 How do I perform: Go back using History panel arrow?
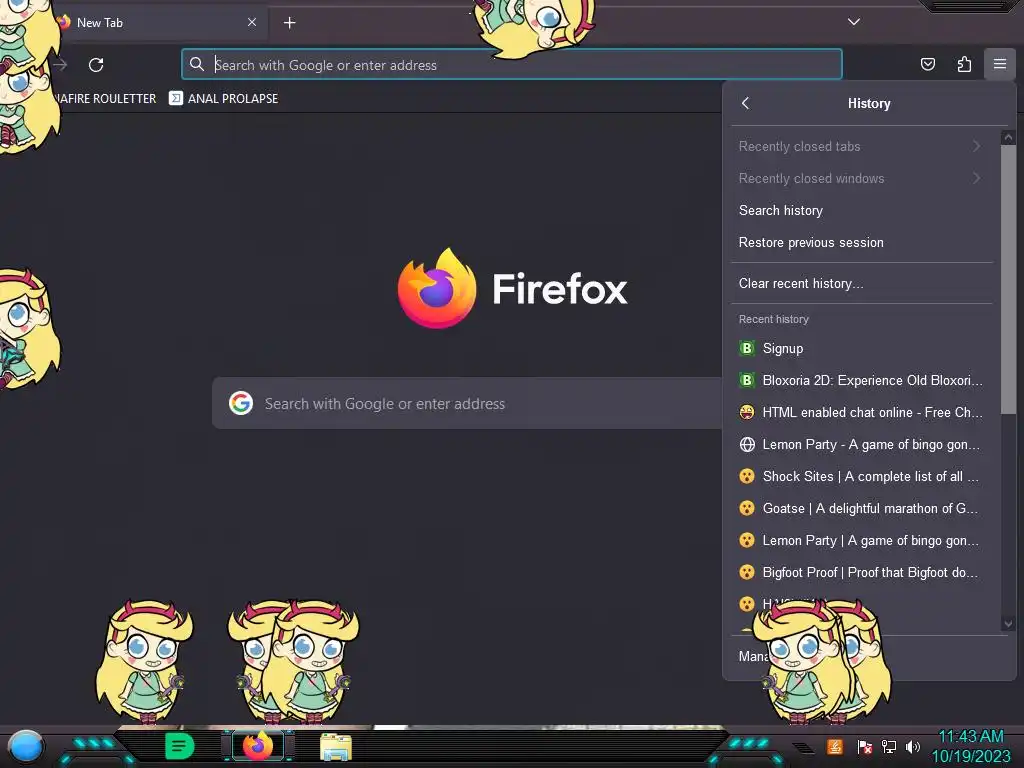746,103
